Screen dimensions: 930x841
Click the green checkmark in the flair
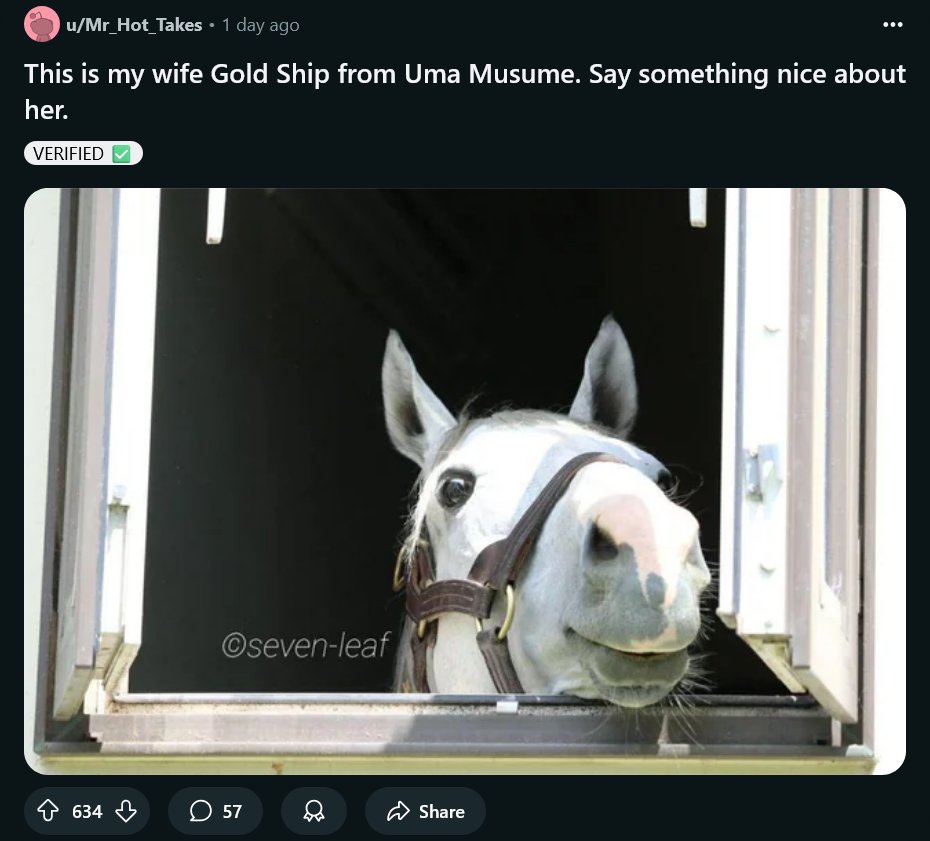[122, 154]
